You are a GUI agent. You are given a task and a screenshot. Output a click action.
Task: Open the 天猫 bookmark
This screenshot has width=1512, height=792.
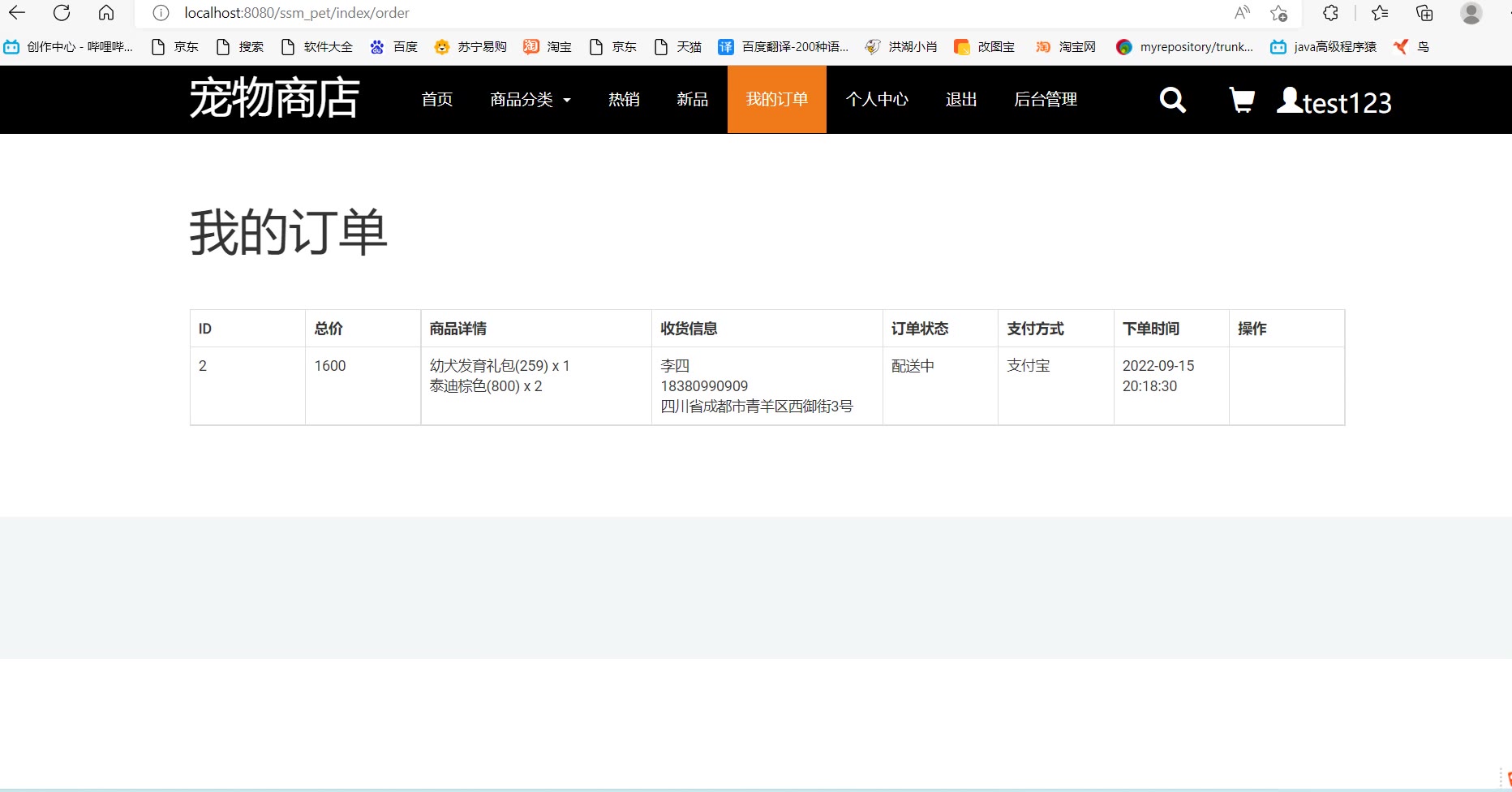click(678, 47)
